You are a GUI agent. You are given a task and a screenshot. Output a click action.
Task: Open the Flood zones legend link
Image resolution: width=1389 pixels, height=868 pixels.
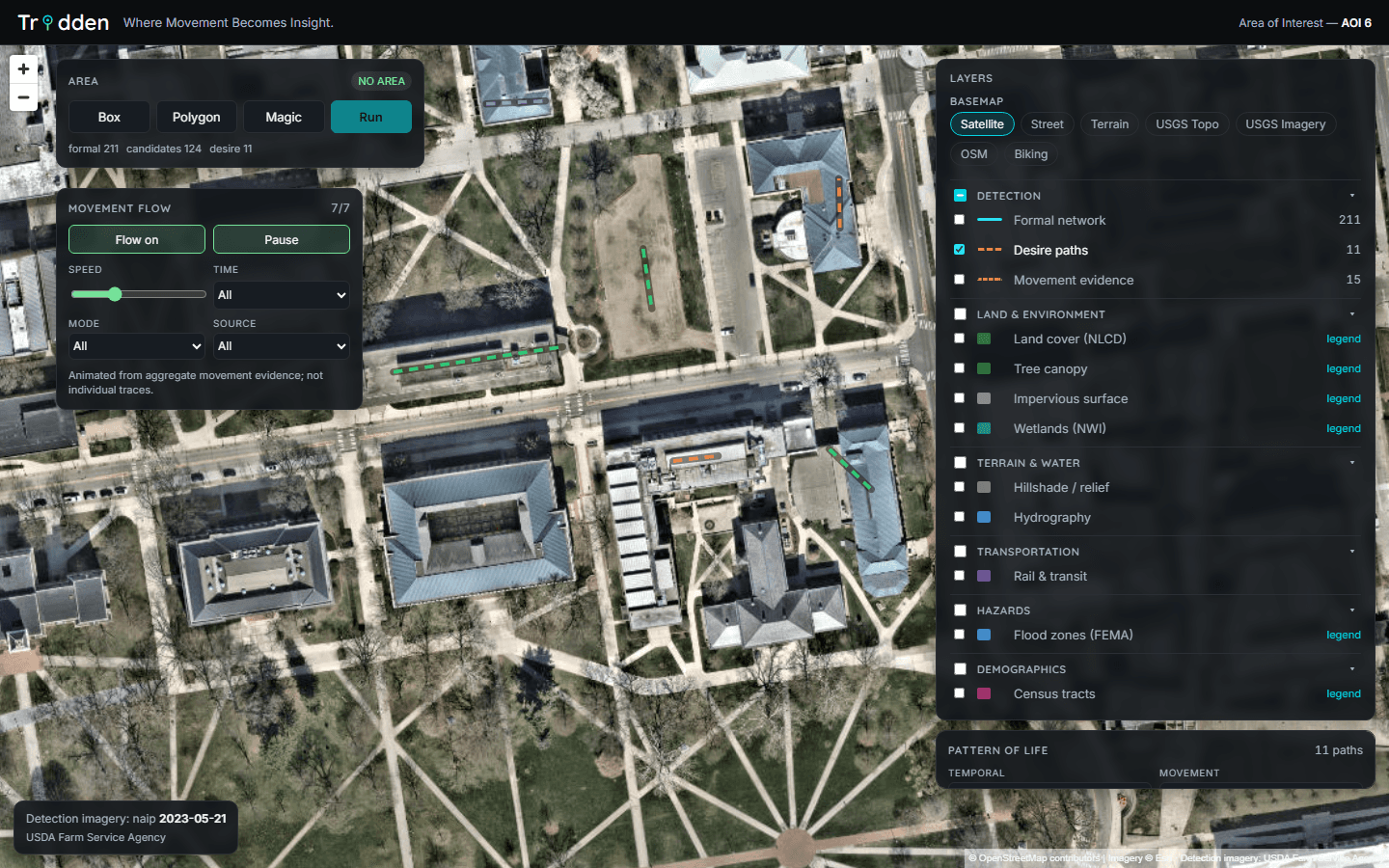tap(1343, 635)
